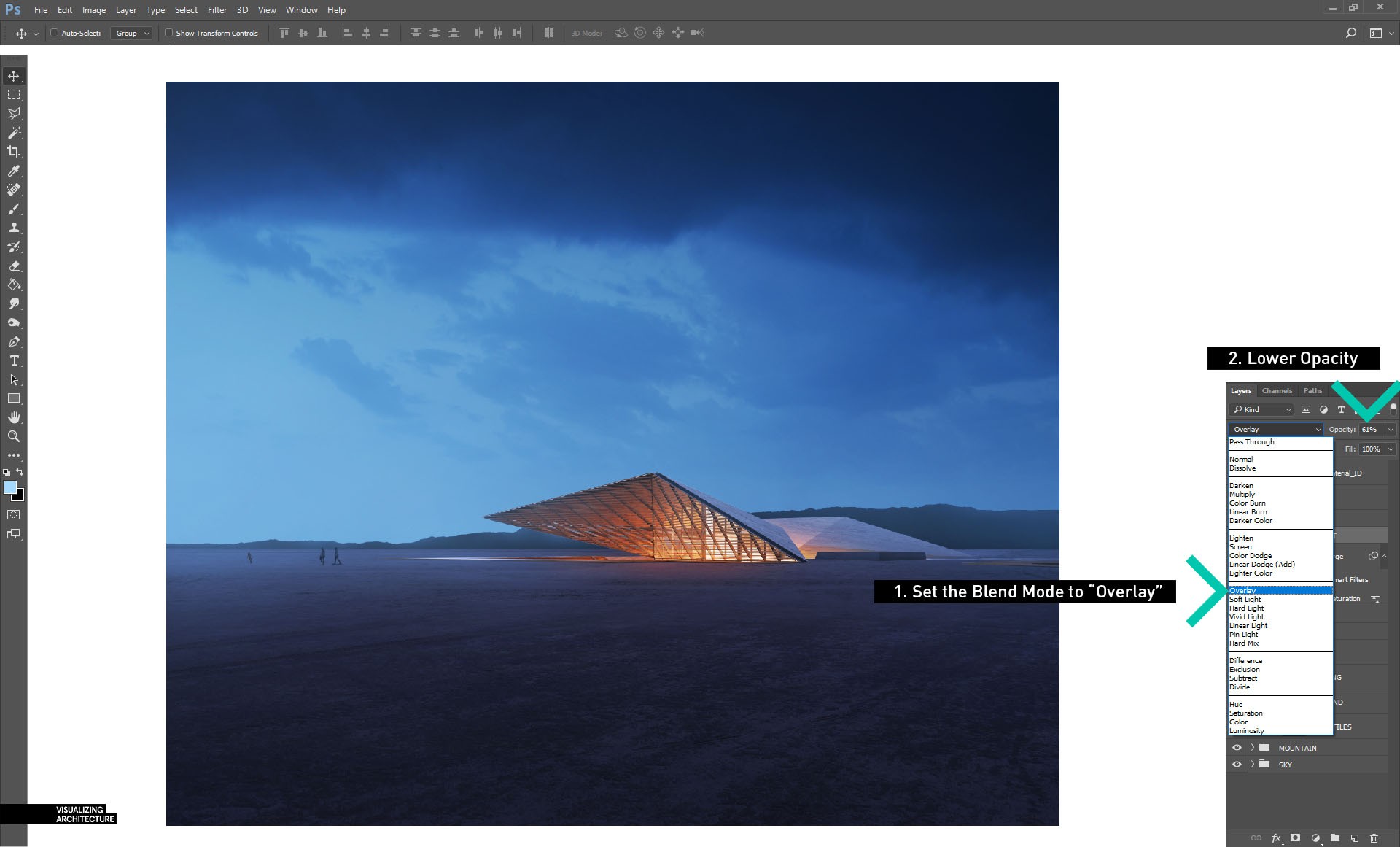The image size is (1400, 847).
Task: Switch to the Channels tab
Action: pyautogui.click(x=1277, y=391)
